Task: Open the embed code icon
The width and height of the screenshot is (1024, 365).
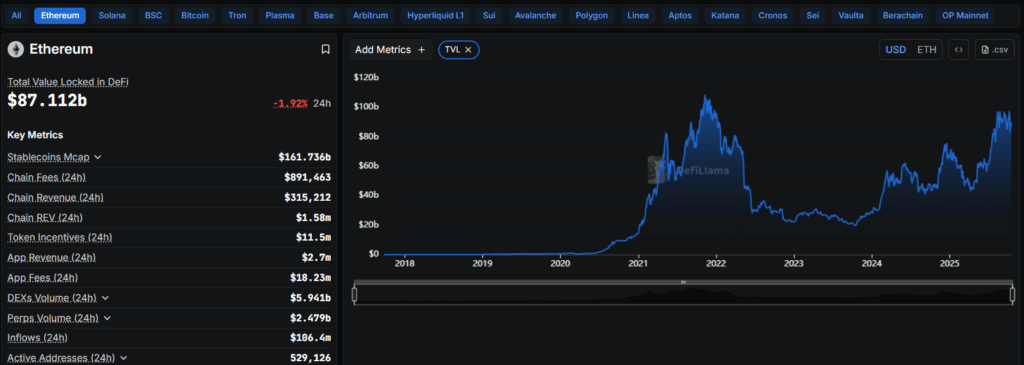Action: [958, 50]
